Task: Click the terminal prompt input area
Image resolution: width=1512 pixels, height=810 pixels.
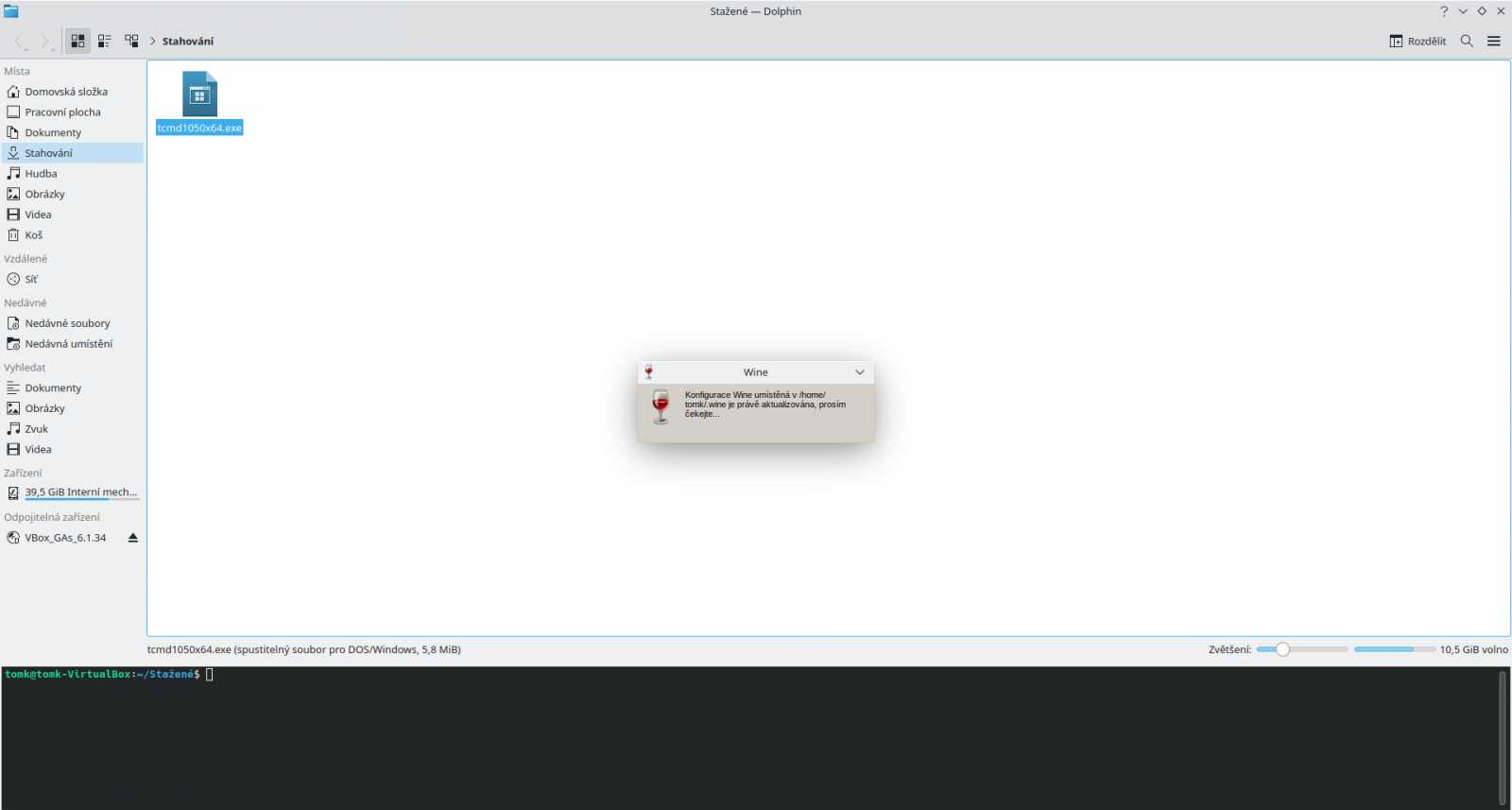Action: [210, 675]
